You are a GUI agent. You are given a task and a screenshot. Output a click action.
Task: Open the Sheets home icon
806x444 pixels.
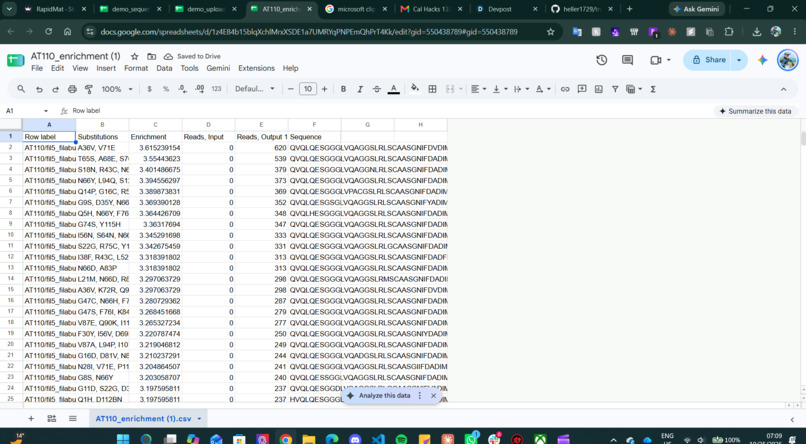pos(15,61)
